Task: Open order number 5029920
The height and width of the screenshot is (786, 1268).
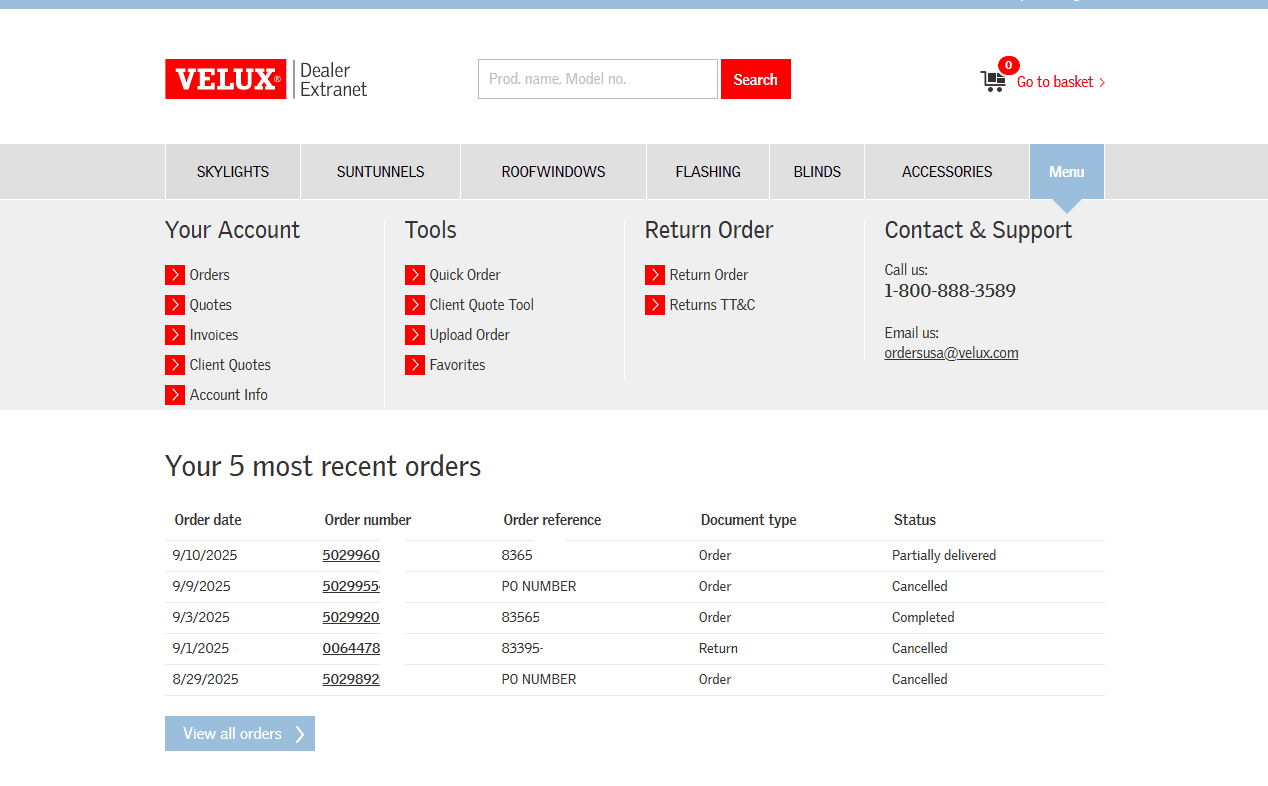Action: (x=351, y=617)
